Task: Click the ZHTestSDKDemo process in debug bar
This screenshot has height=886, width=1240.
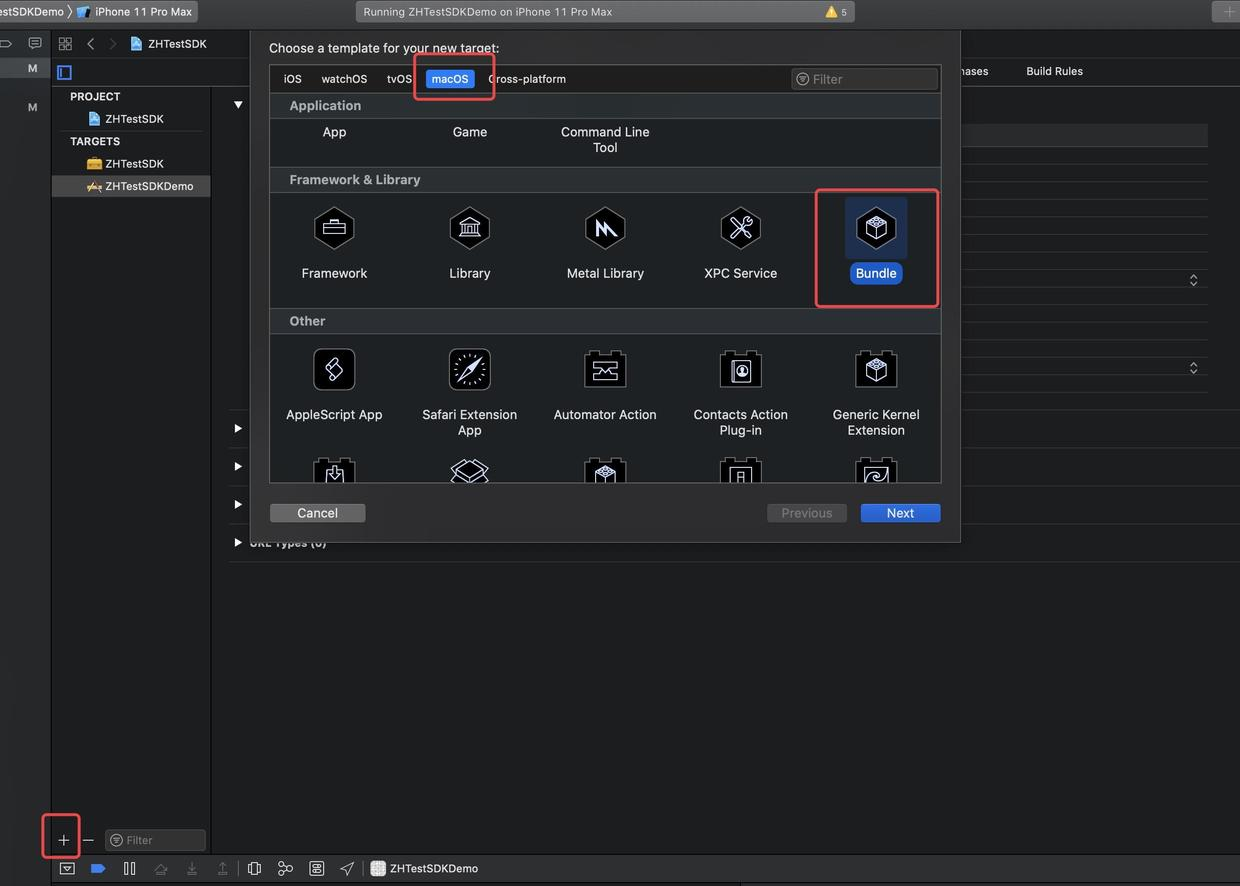Action: pyautogui.click(x=424, y=868)
